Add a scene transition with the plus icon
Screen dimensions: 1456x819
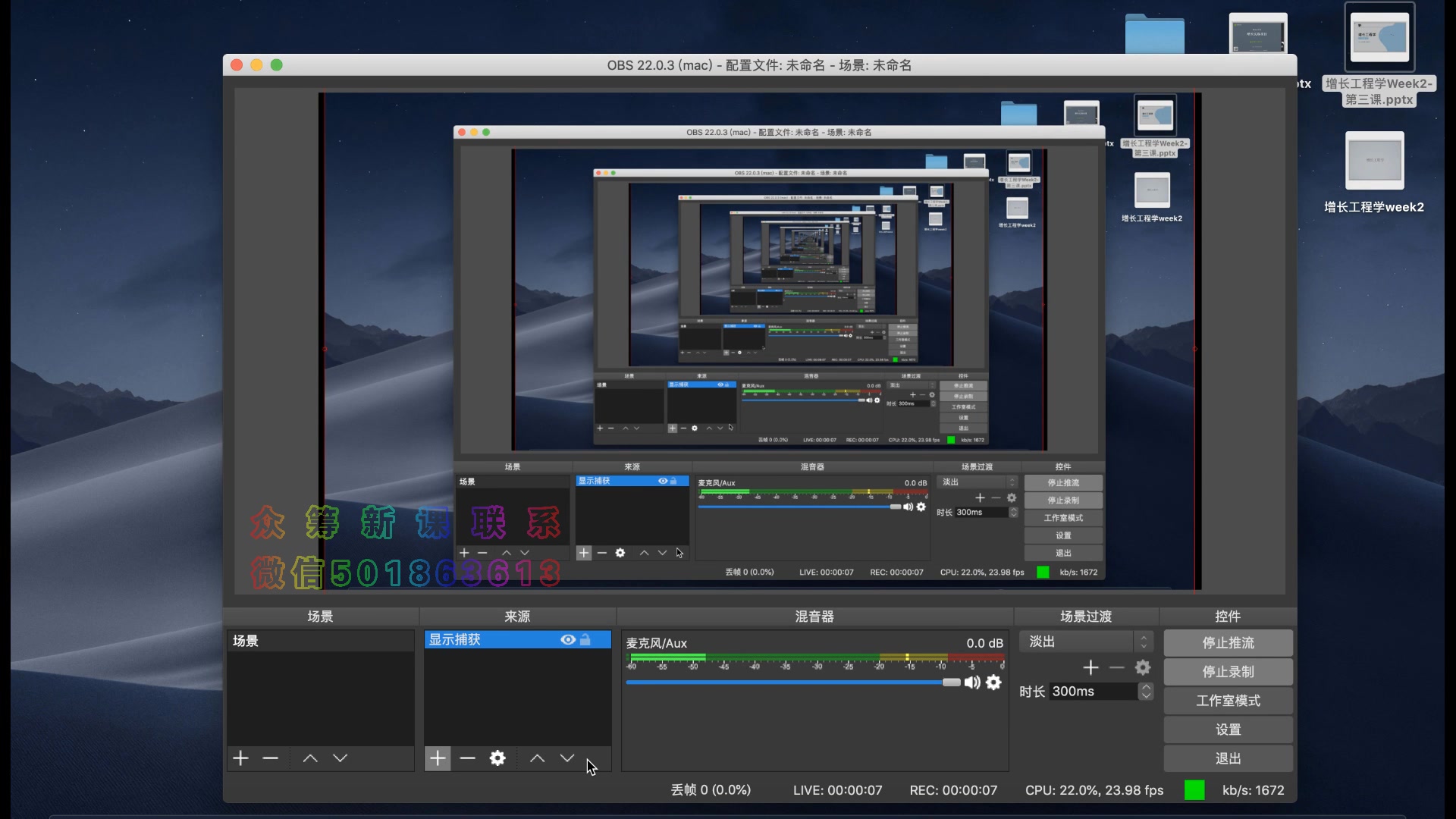(x=1090, y=667)
